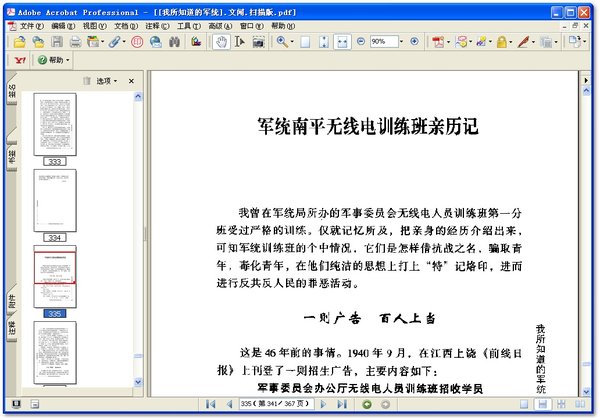Open the 工具 menu
Viewport: 600px width, 420px height.
189,26
